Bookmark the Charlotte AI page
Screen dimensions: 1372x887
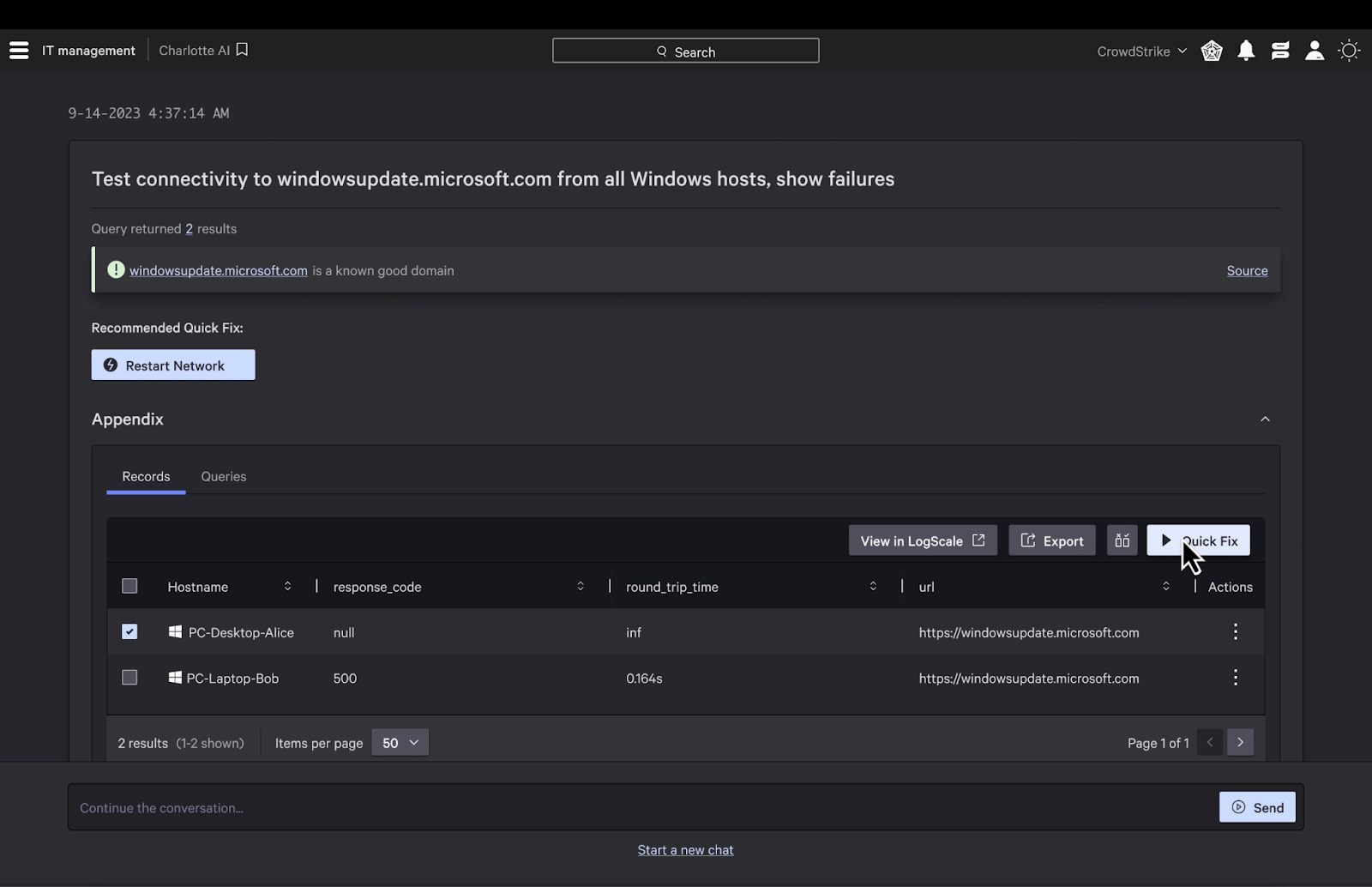(242, 50)
